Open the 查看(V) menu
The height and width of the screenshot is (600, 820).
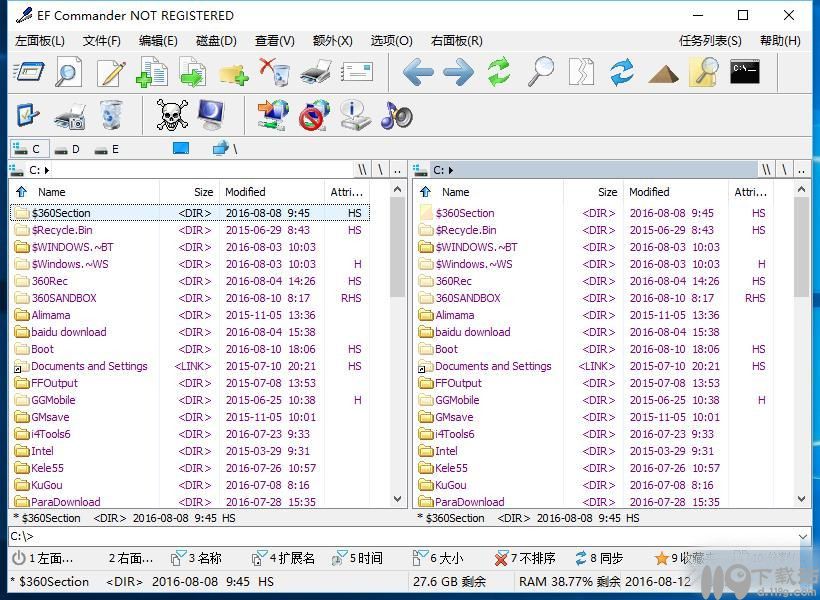(275, 41)
